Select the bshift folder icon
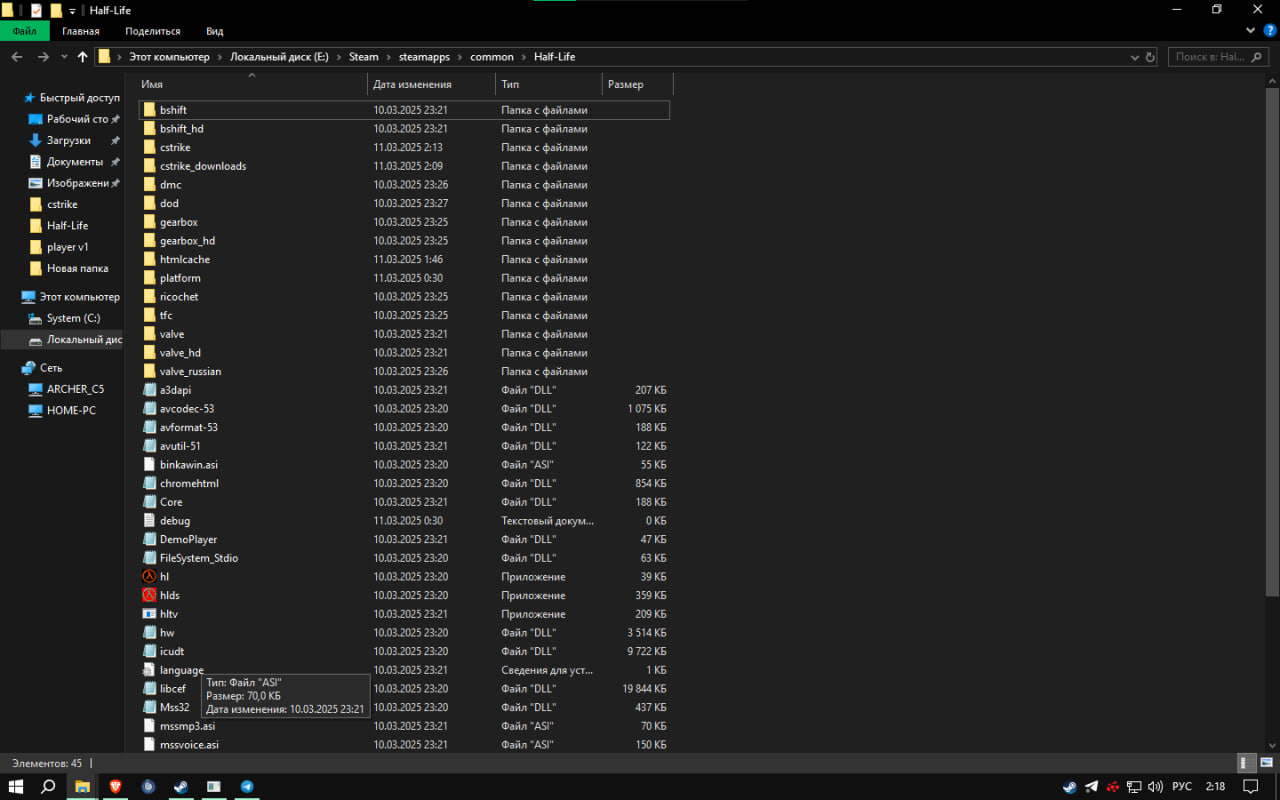This screenshot has height=800, width=1280. (149, 110)
